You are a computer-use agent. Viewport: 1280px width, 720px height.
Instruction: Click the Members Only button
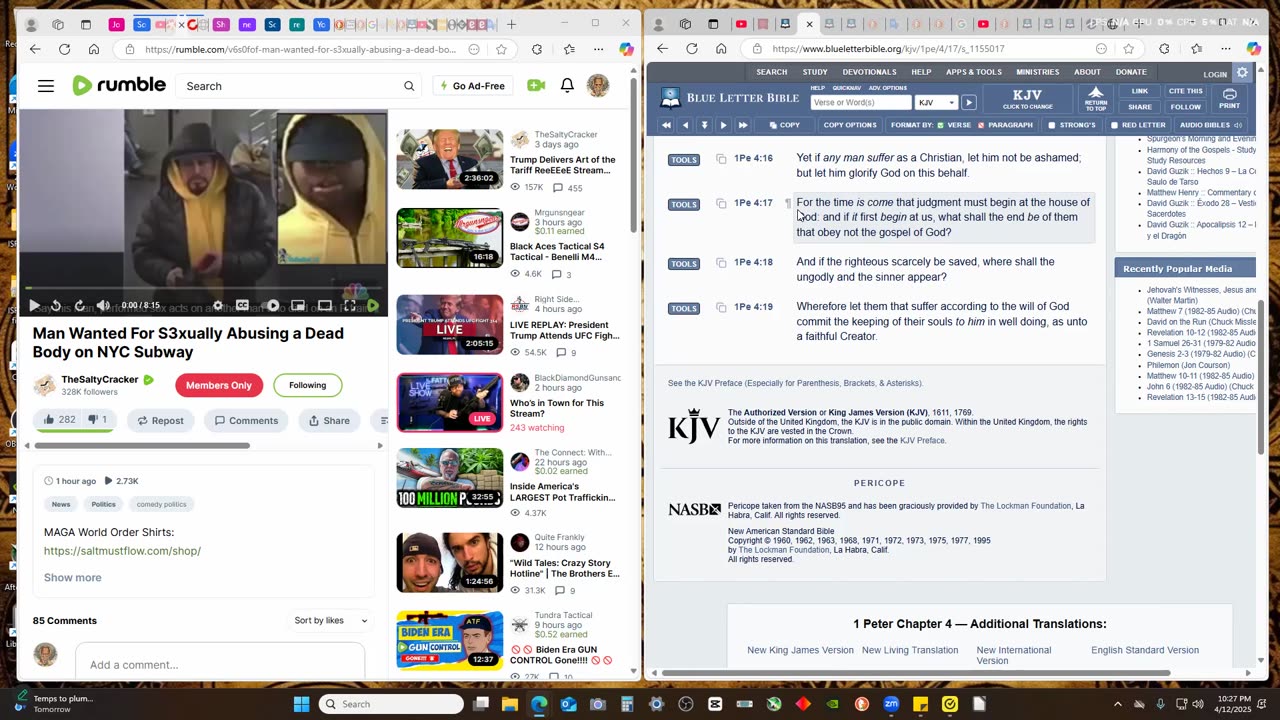click(219, 385)
